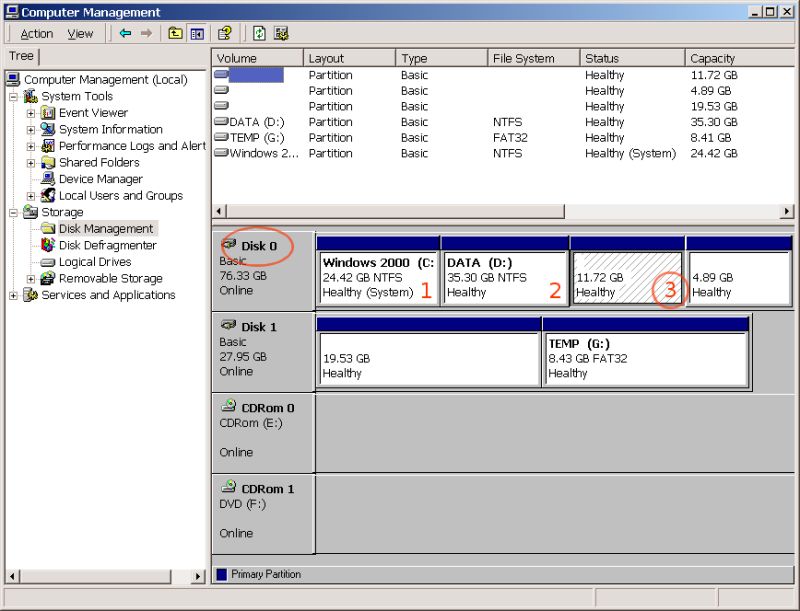Click the Logical Drives icon in the tree
This screenshot has width=800, height=611.
point(47,261)
